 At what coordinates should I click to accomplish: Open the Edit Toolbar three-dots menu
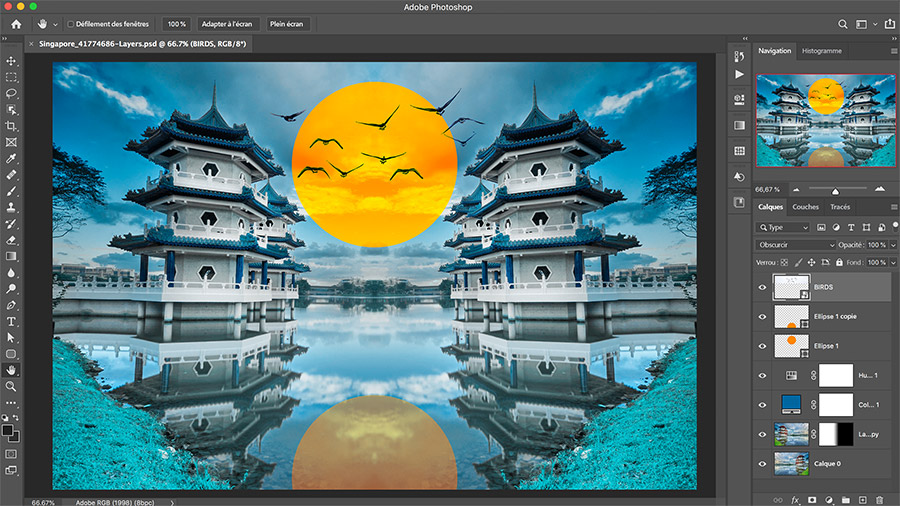pos(11,403)
